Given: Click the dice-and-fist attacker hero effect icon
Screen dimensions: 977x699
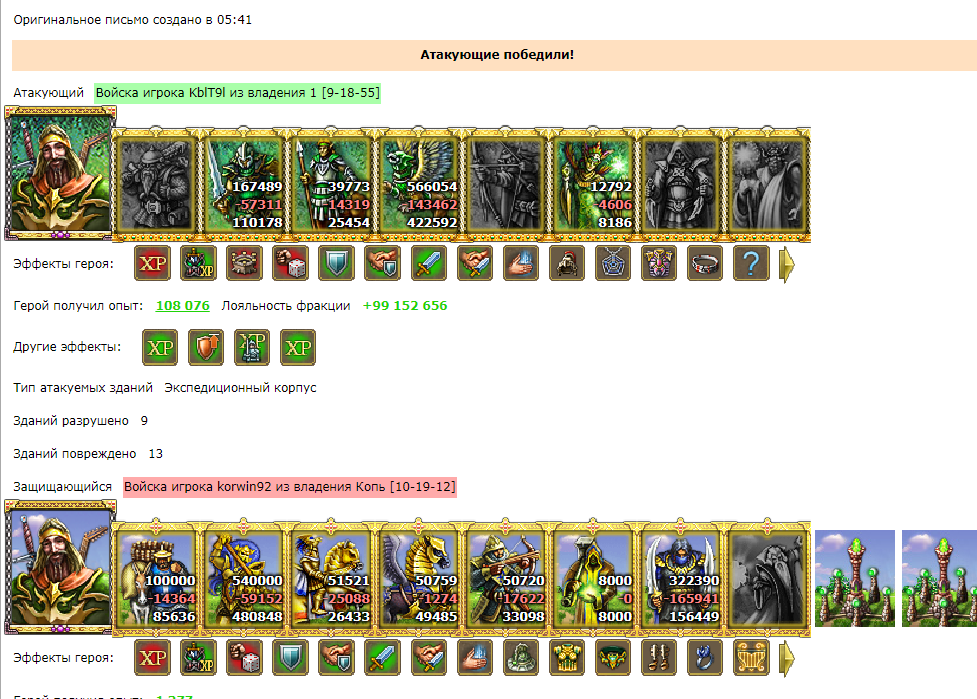Looking at the screenshot, I should pos(290,264).
